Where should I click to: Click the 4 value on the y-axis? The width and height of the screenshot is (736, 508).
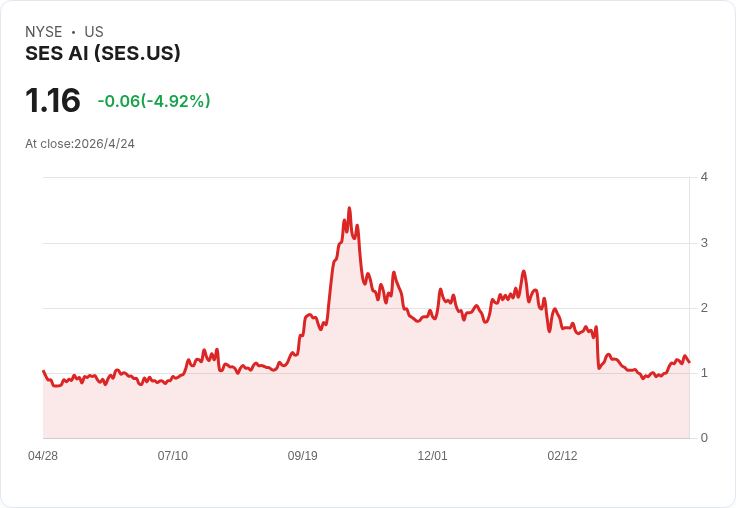click(704, 177)
